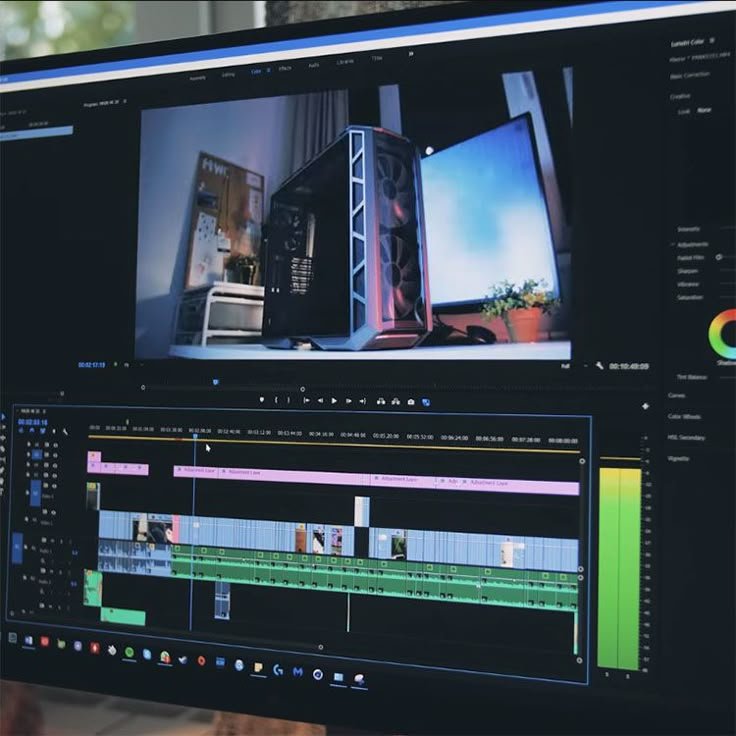Click the Add Marker icon in transport controls

point(262,400)
